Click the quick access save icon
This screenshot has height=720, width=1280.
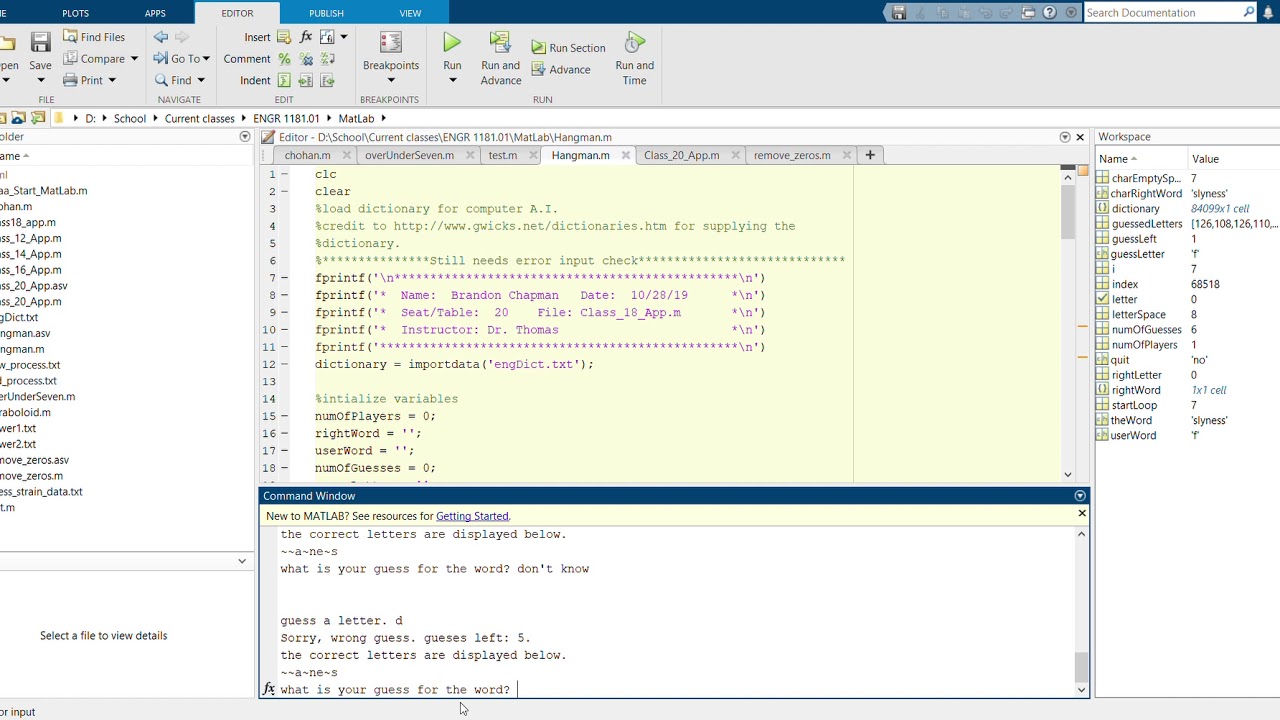899,13
